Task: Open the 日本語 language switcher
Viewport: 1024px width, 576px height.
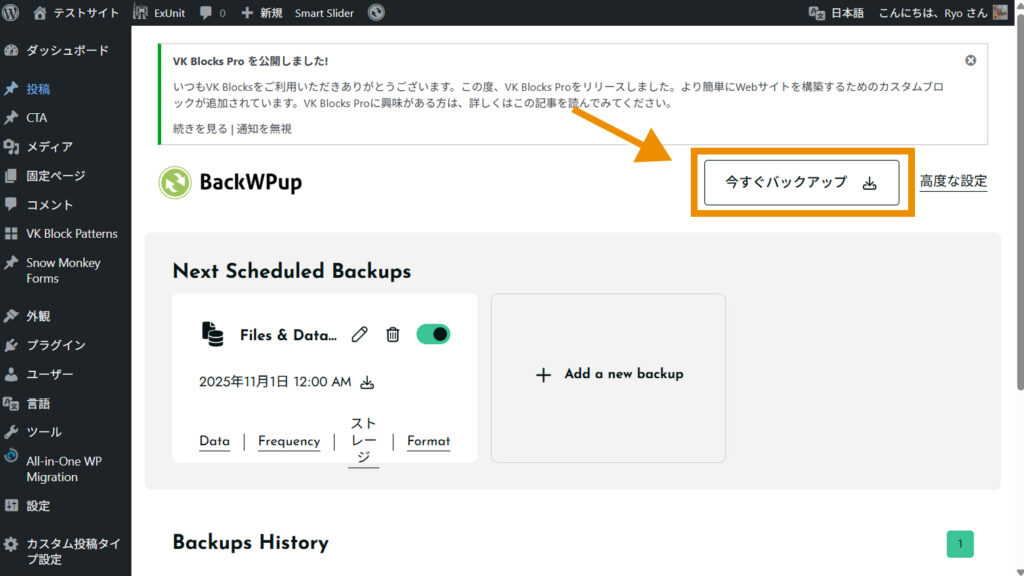Action: (x=836, y=13)
